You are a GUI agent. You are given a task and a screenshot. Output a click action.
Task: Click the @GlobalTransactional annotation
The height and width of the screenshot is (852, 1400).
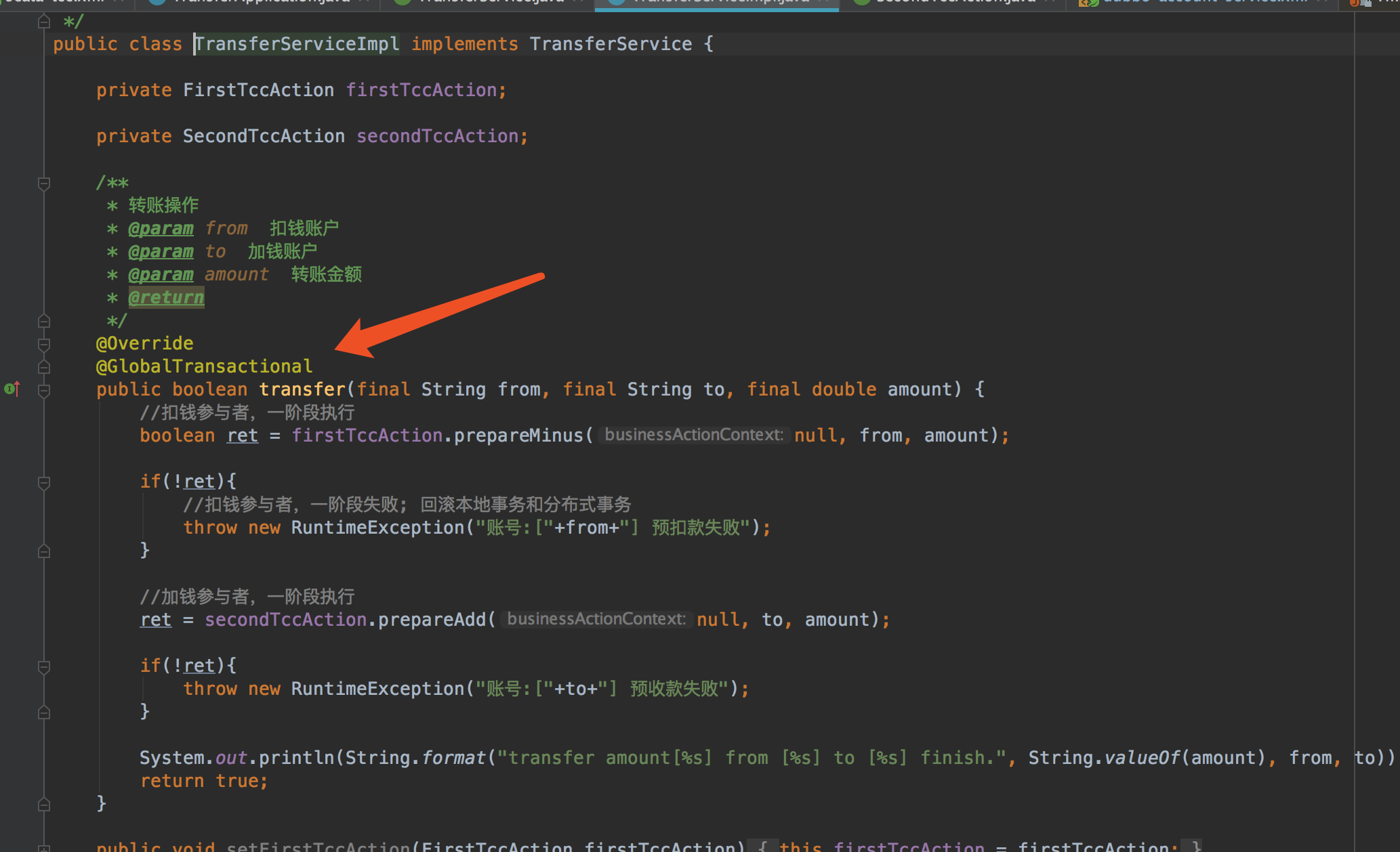(205, 366)
